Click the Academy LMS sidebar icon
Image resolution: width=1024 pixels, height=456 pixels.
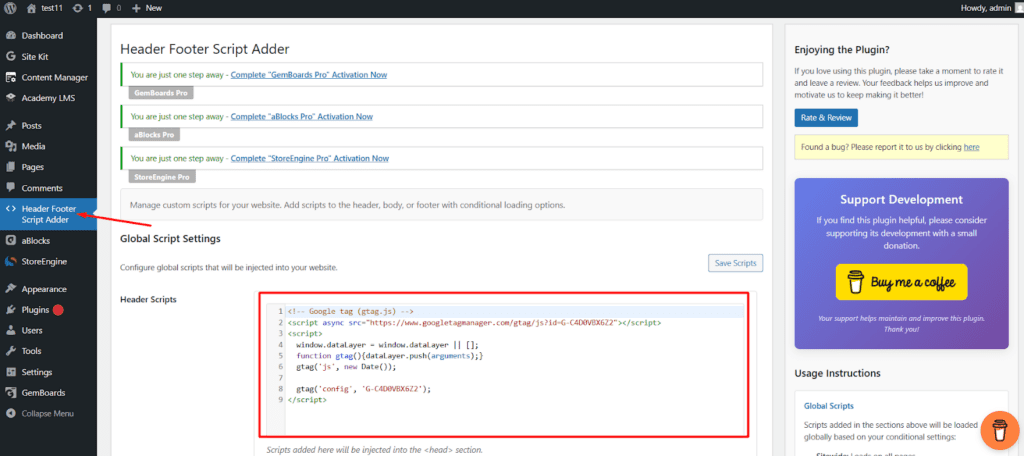point(10,98)
